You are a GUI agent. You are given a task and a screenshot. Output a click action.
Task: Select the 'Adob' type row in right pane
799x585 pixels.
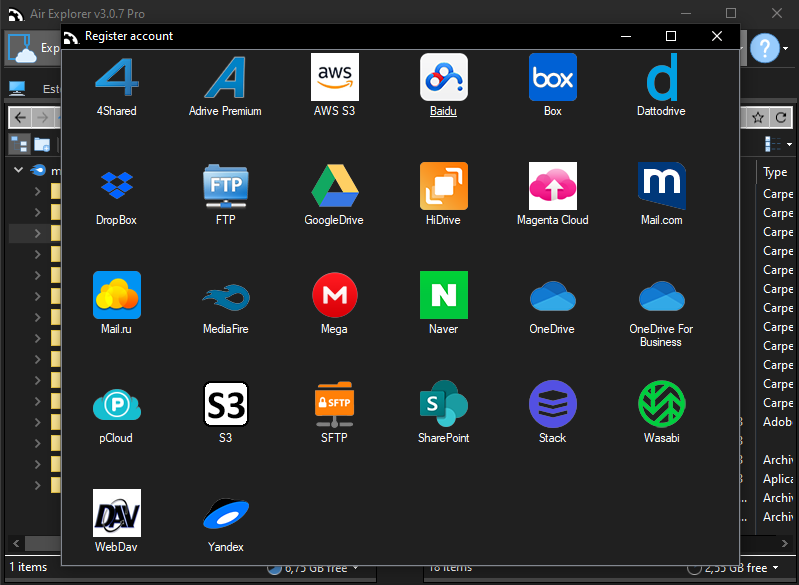click(778, 422)
